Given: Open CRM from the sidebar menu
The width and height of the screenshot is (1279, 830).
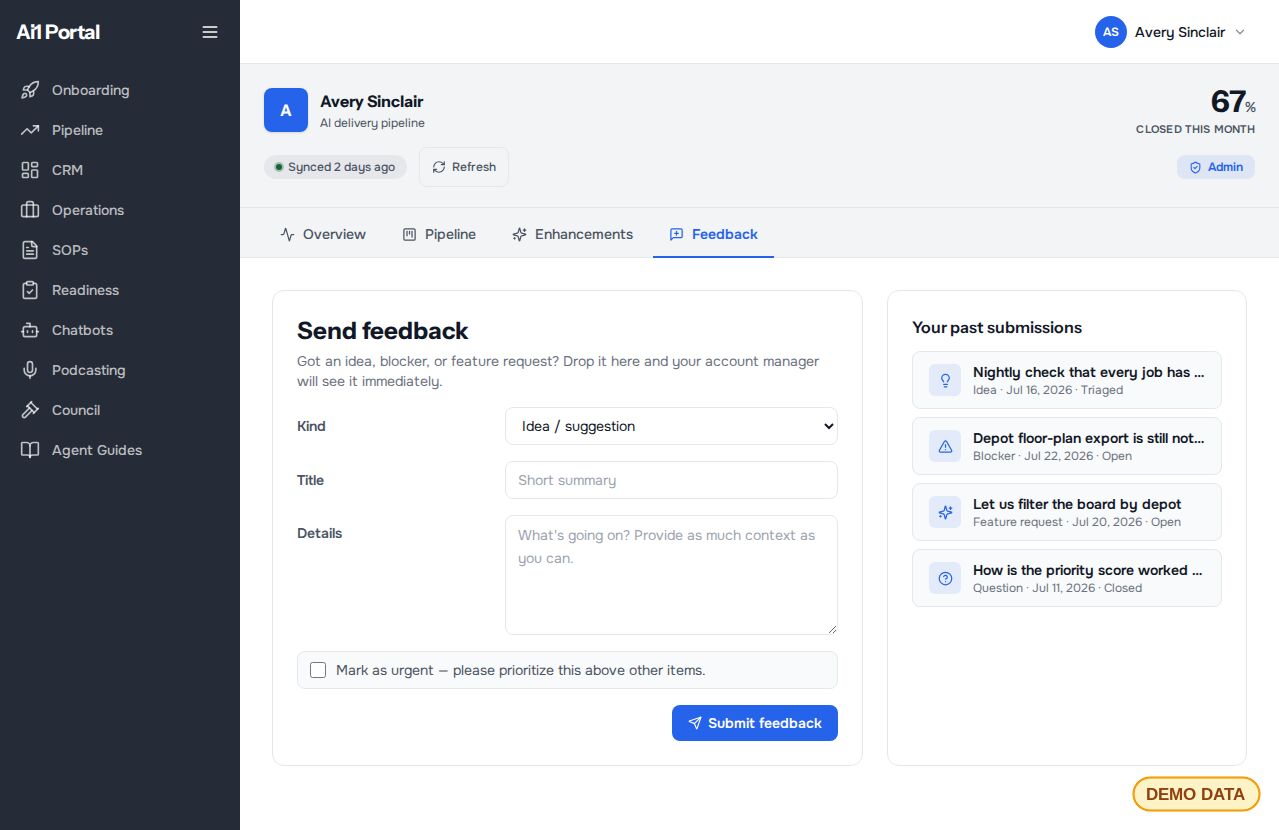Looking at the screenshot, I should 120,170.
